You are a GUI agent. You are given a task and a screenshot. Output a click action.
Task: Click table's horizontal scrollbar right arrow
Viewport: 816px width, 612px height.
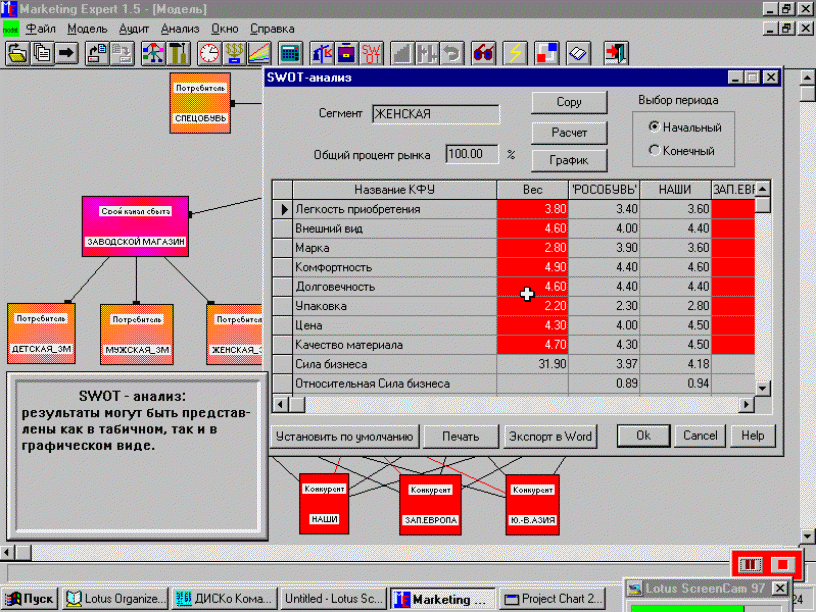[747, 404]
